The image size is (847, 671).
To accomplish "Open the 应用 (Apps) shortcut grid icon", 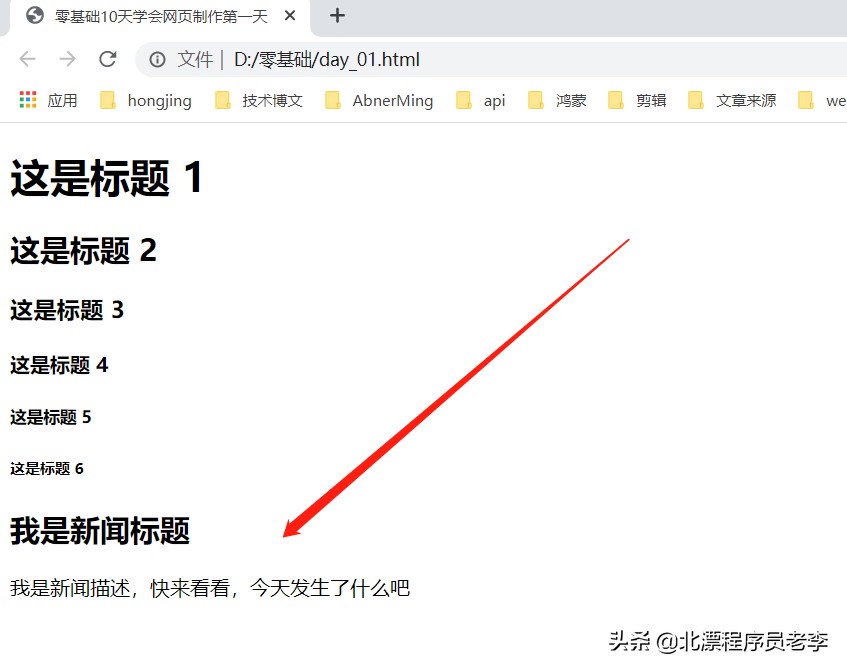I will [28, 100].
